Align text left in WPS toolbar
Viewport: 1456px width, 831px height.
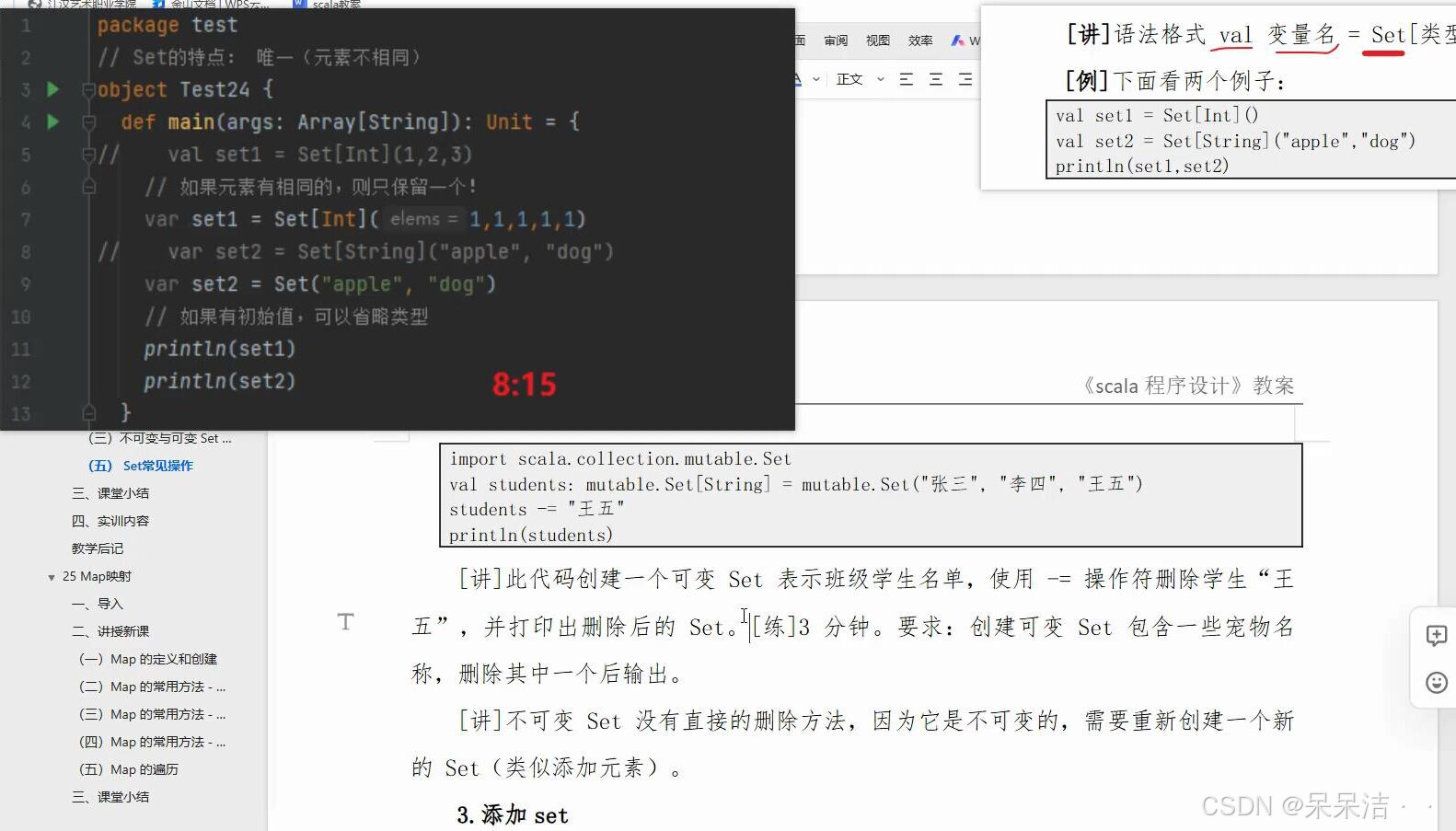(x=907, y=79)
